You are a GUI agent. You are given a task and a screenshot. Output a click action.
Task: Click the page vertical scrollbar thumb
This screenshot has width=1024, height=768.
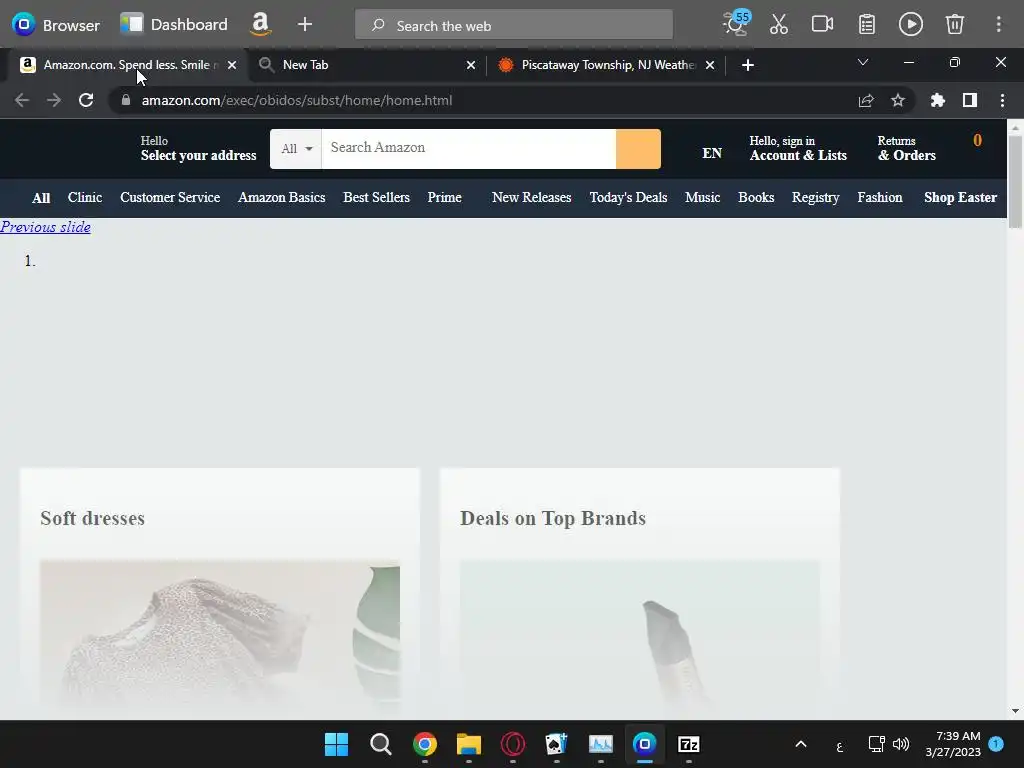pos(1015,182)
